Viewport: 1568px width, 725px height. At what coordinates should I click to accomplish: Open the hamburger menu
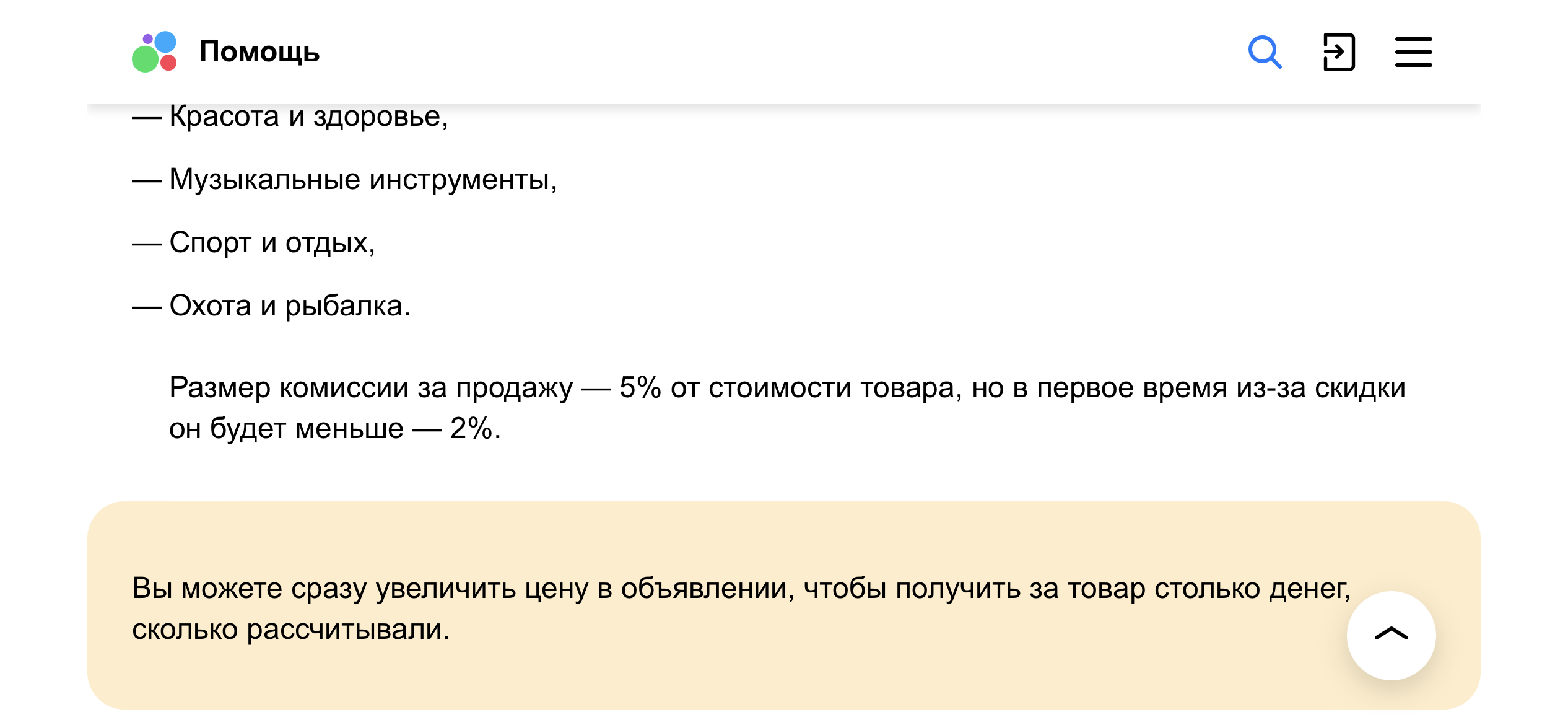coord(1413,52)
